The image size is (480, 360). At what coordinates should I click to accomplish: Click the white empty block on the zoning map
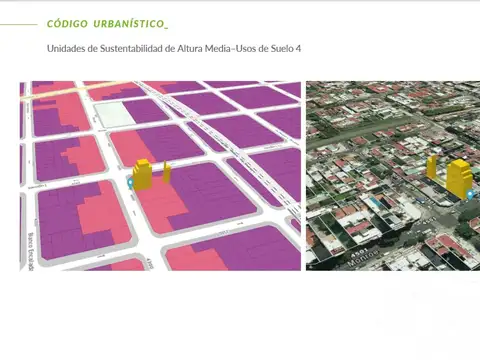[114, 115]
